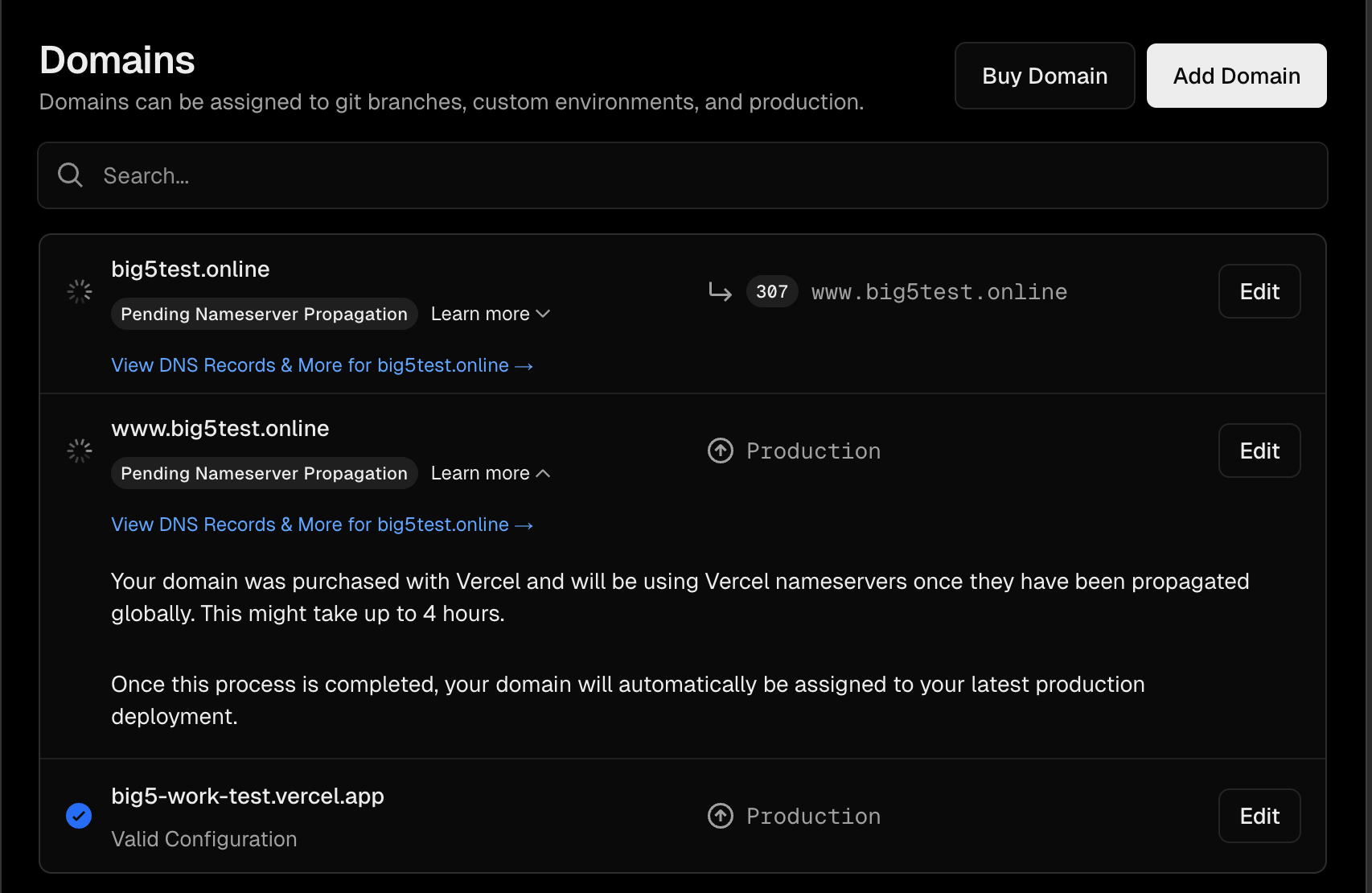The height and width of the screenshot is (893, 1372).
Task: Click the Production arrow icon for www.big5test.online
Action: pyautogui.click(x=721, y=451)
